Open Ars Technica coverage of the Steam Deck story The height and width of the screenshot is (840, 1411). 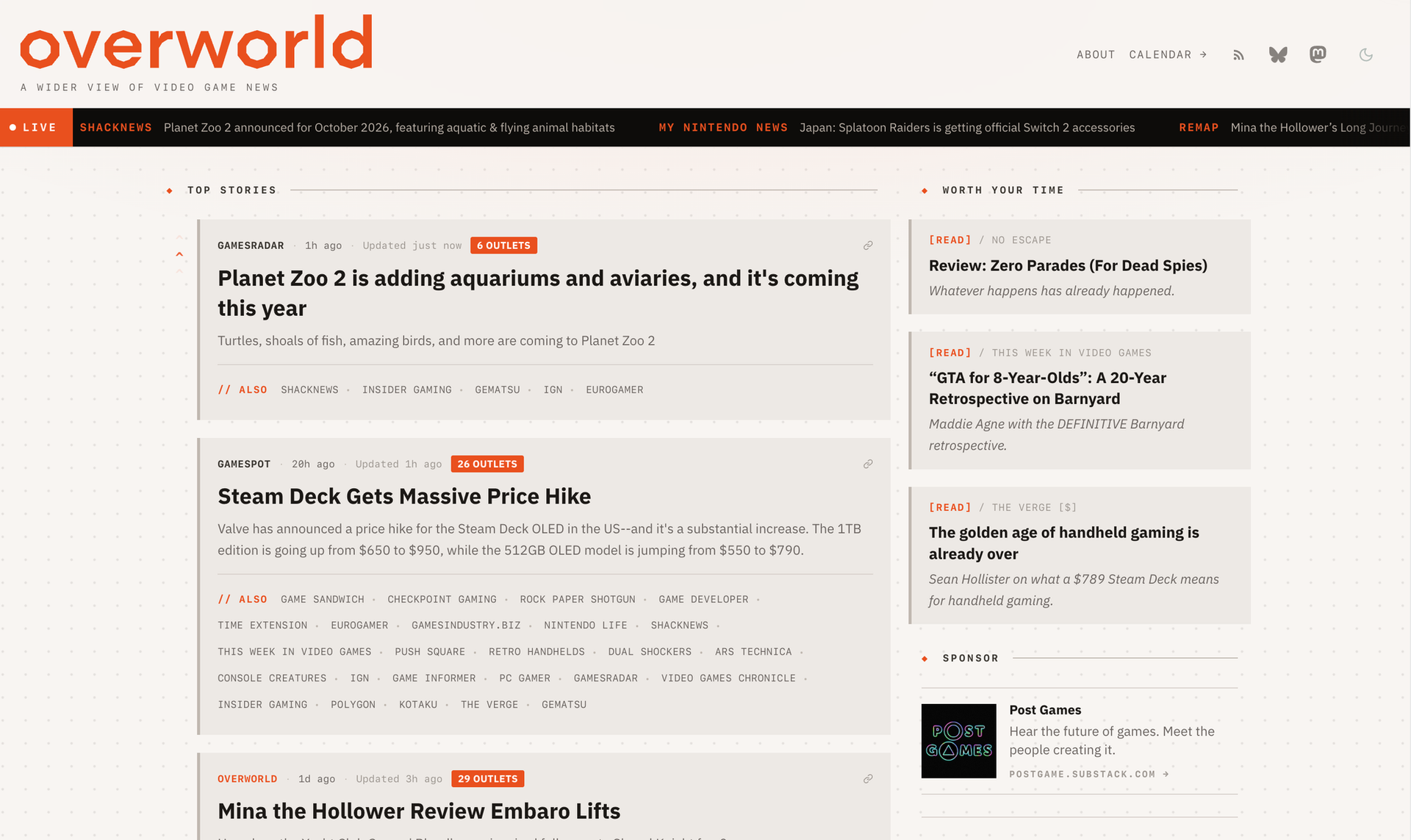(753, 651)
